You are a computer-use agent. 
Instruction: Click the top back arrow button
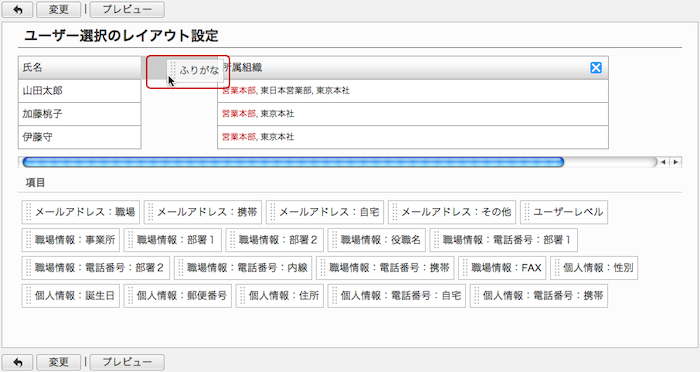17,9
